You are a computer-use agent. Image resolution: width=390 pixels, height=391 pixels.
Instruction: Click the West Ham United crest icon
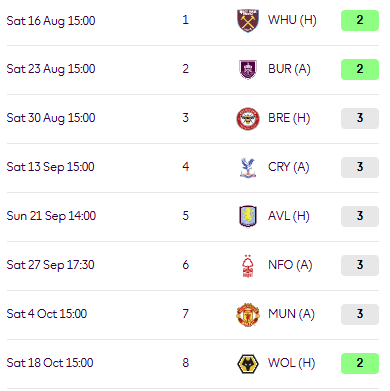pos(248,21)
